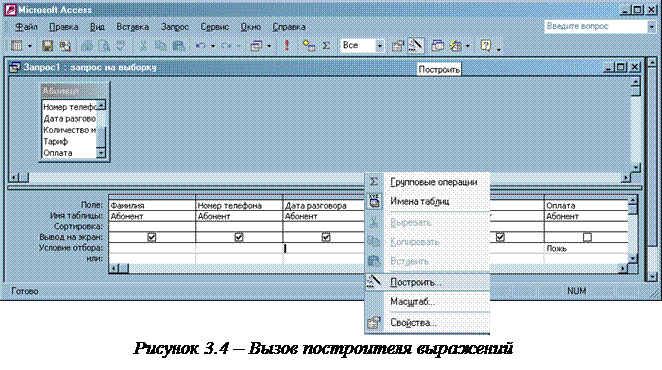The width and height of the screenshot is (662, 370).
Task: Click down arrow of design grid vertical scrollbar
Action: click(x=632, y=258)
